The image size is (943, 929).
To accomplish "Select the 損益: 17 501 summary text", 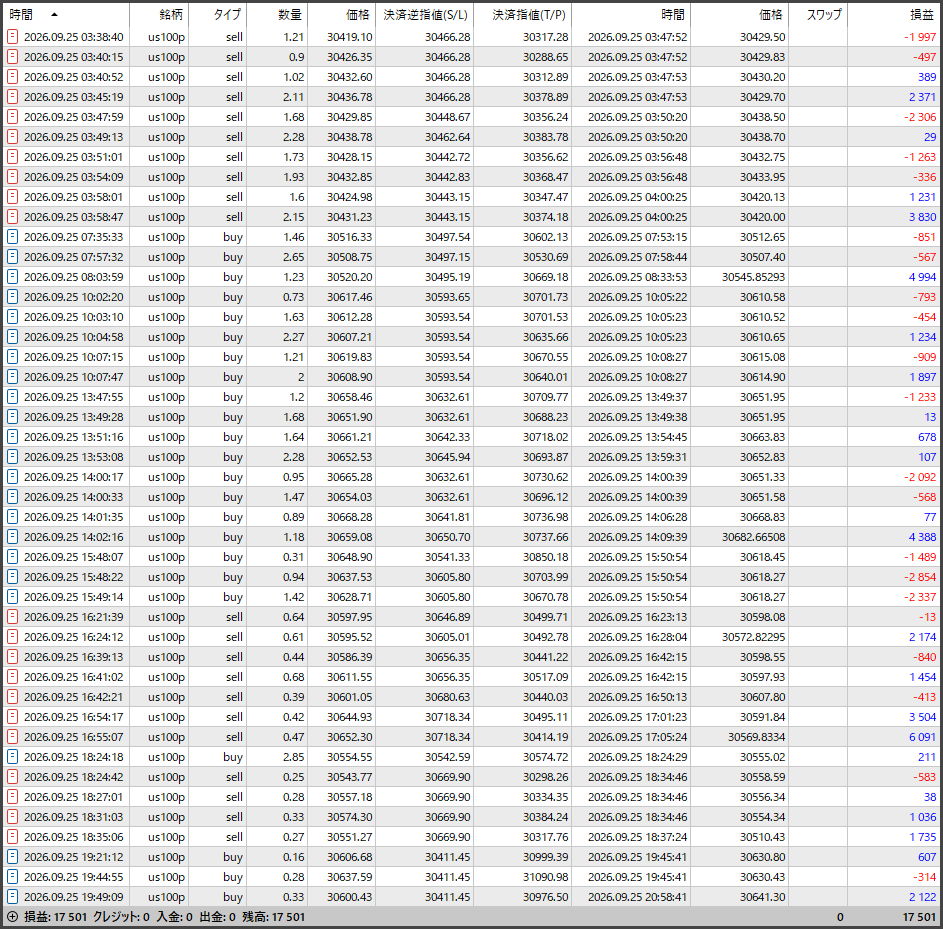I will tap(56, 917).
